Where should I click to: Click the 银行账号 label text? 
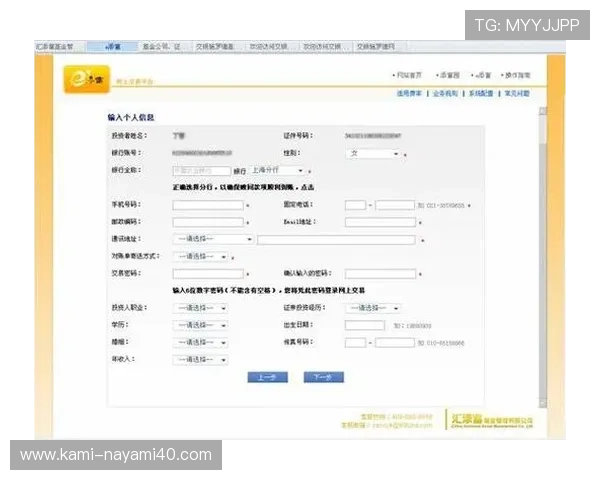click(x=126, y=153)
